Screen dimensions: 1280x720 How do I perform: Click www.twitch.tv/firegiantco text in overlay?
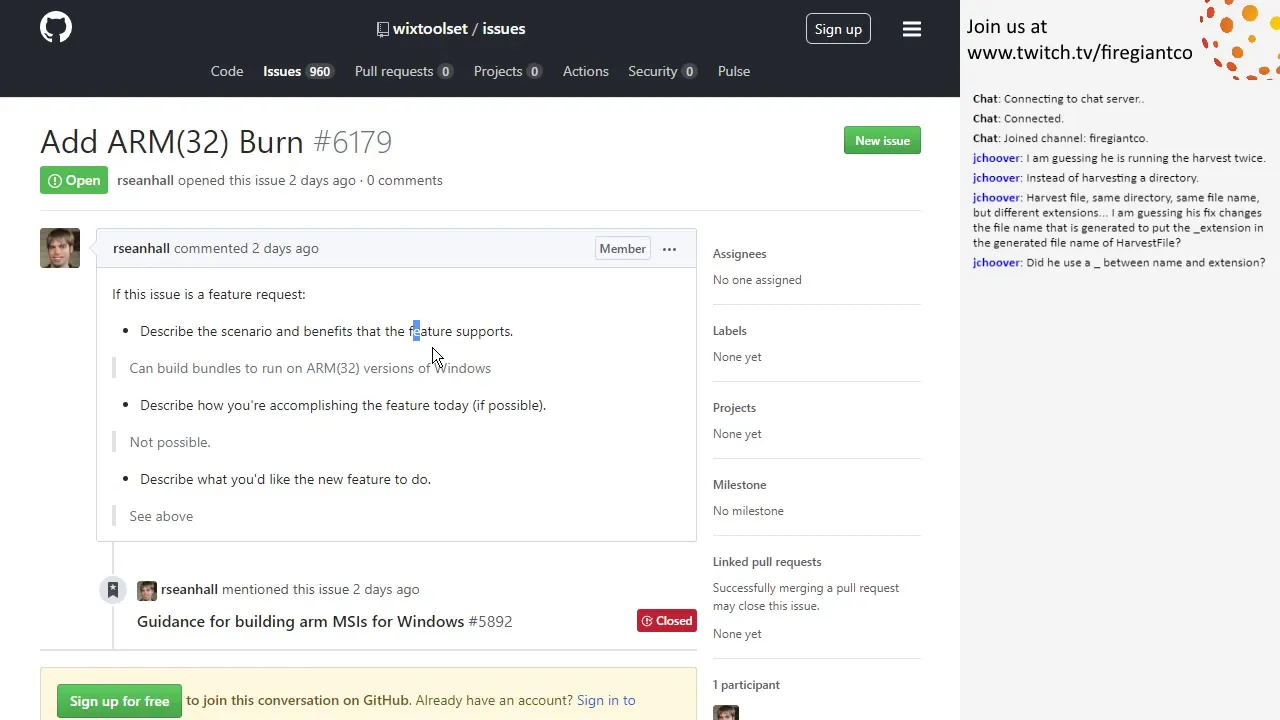(1080, 53)
